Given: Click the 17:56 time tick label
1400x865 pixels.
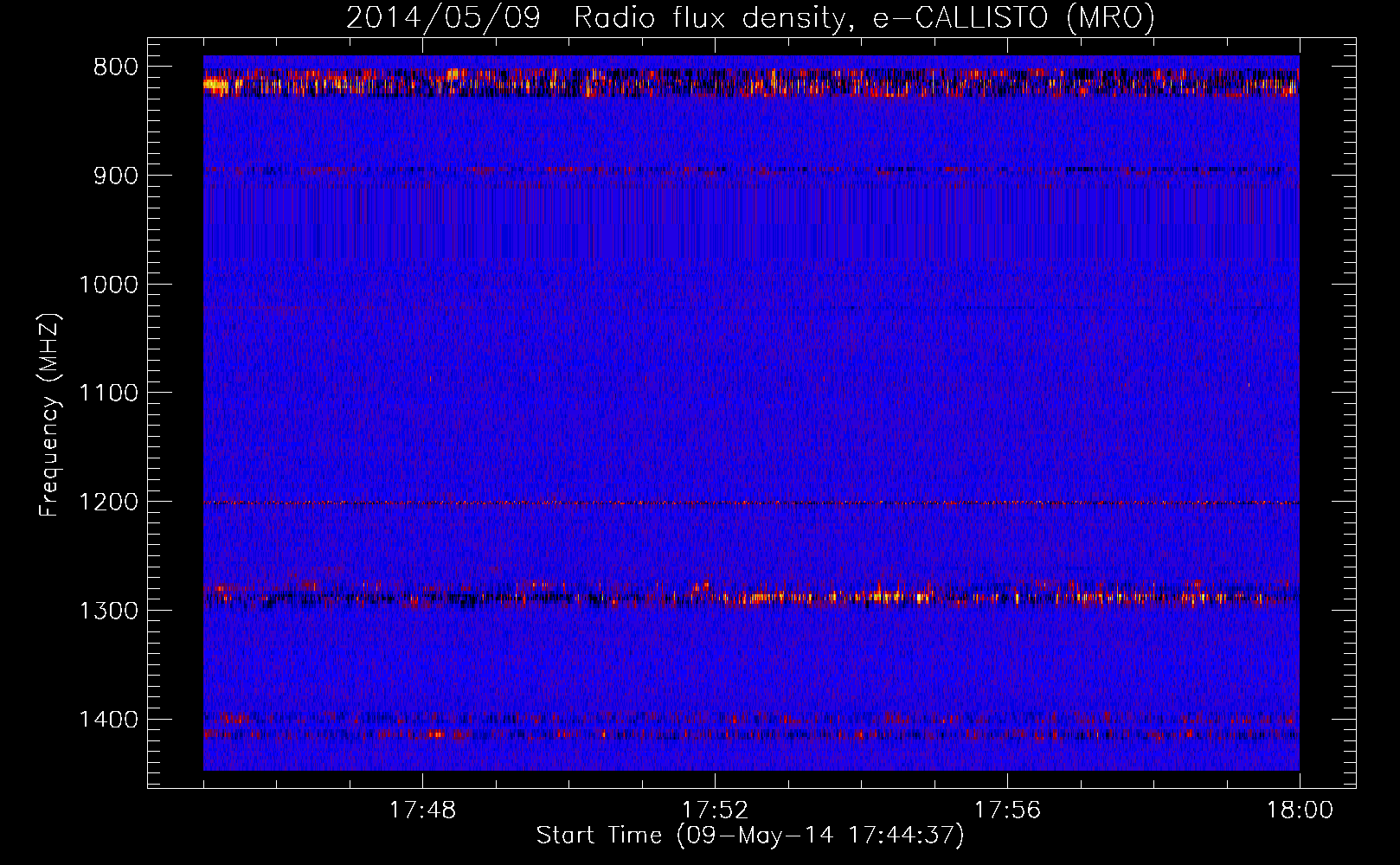Looking at the screenshot, I should 1007,811.
